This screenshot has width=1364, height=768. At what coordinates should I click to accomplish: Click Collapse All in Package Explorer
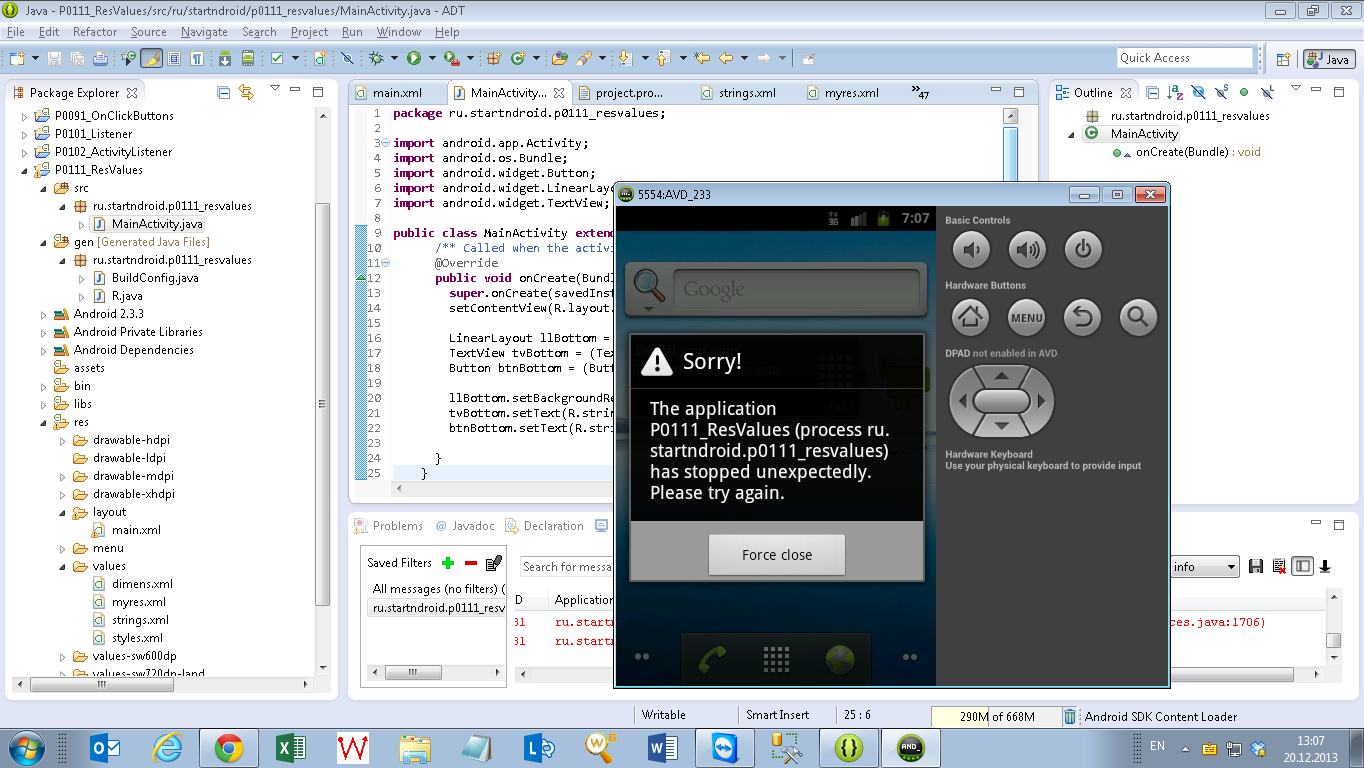coord(224,92)
